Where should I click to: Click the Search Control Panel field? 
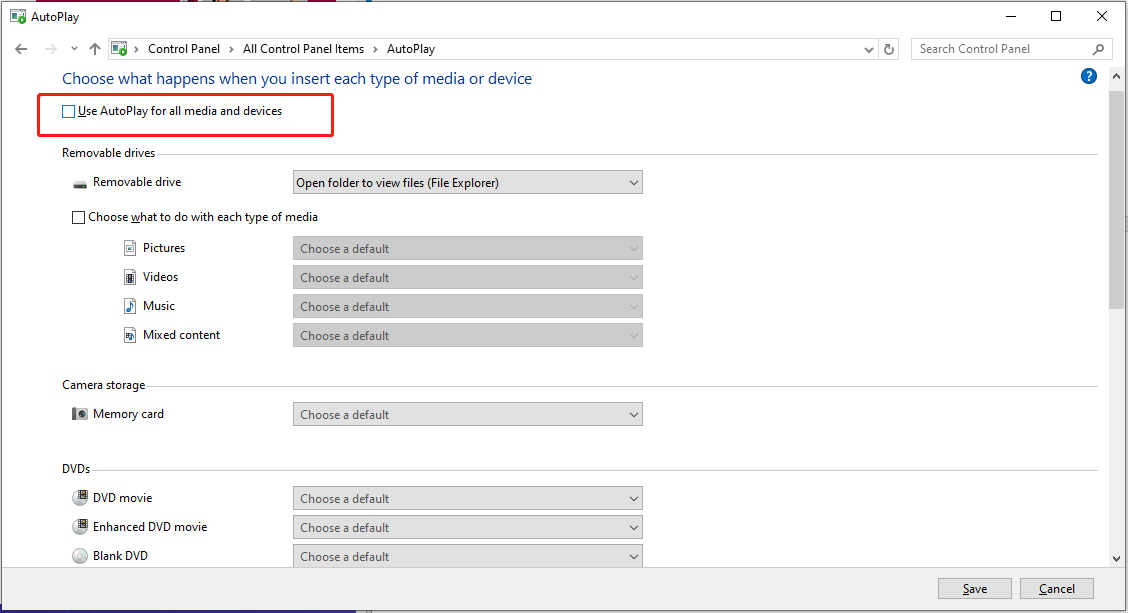tap(1002, 49)
